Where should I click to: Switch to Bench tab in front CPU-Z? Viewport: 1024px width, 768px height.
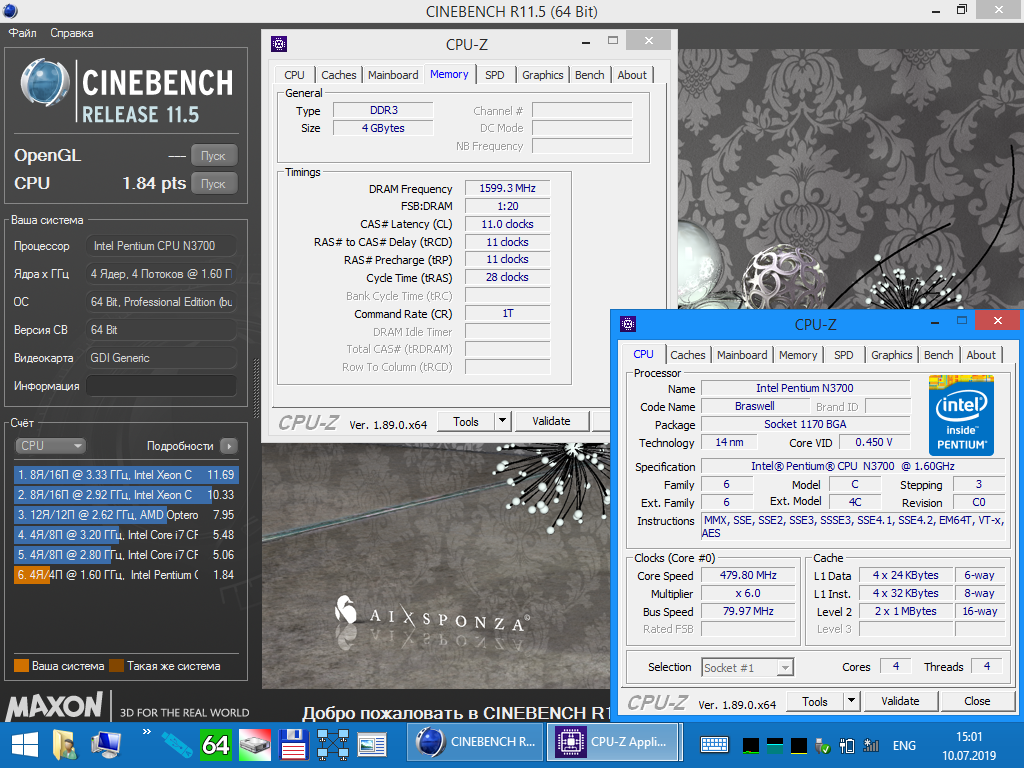tap(938, 355)
